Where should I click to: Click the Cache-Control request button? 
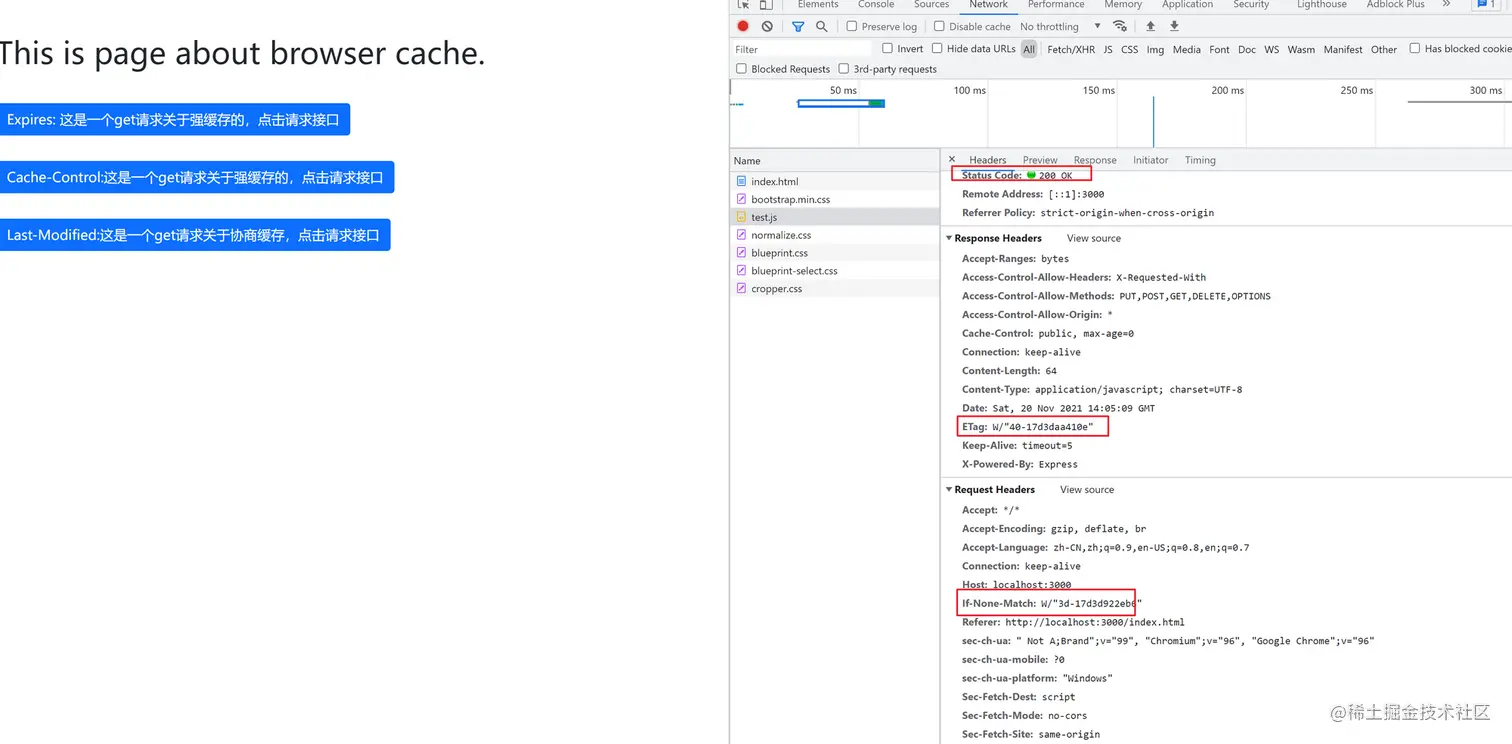[197, 178]
